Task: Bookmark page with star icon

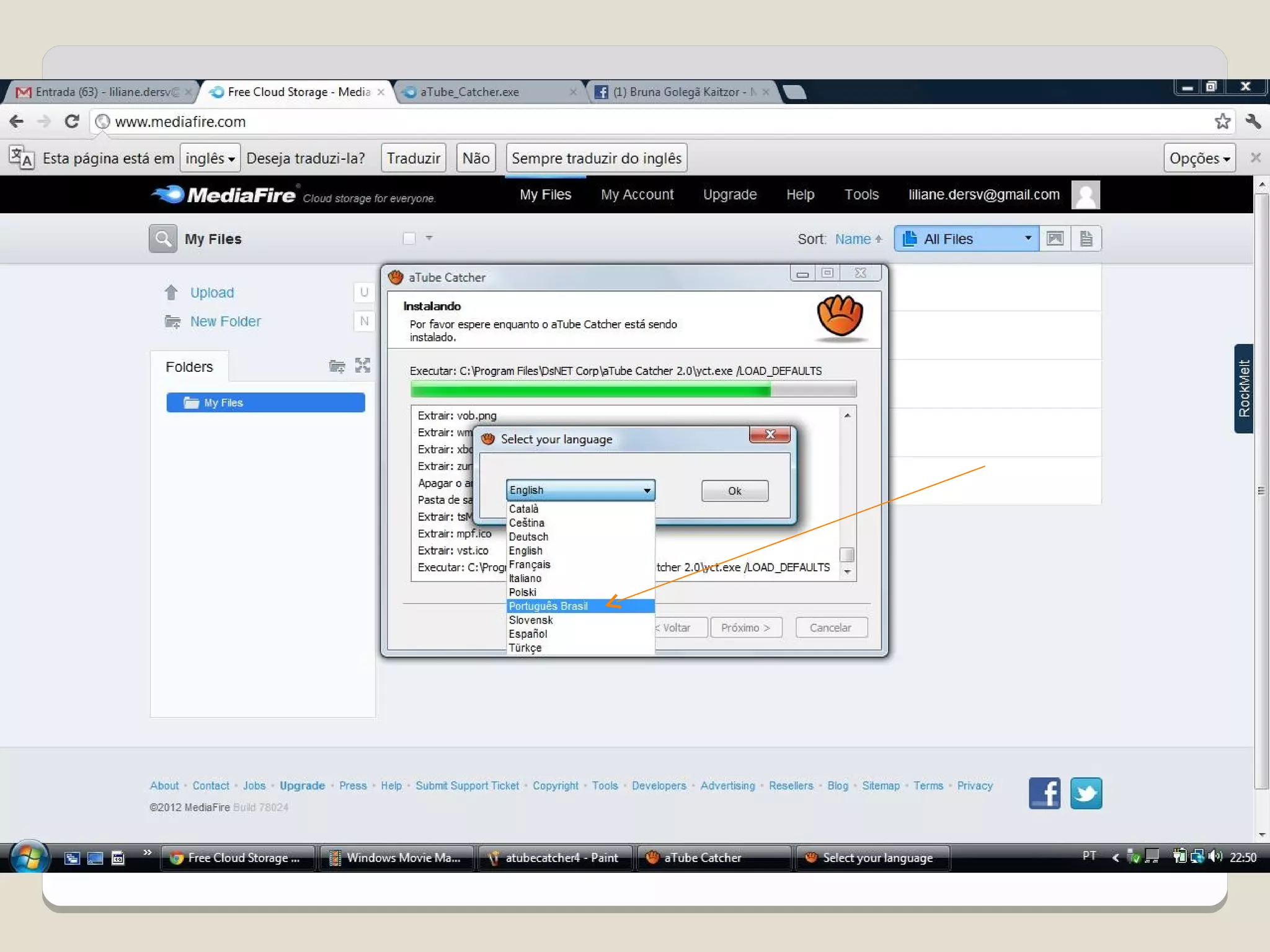Action: (x=1222, y=121)
